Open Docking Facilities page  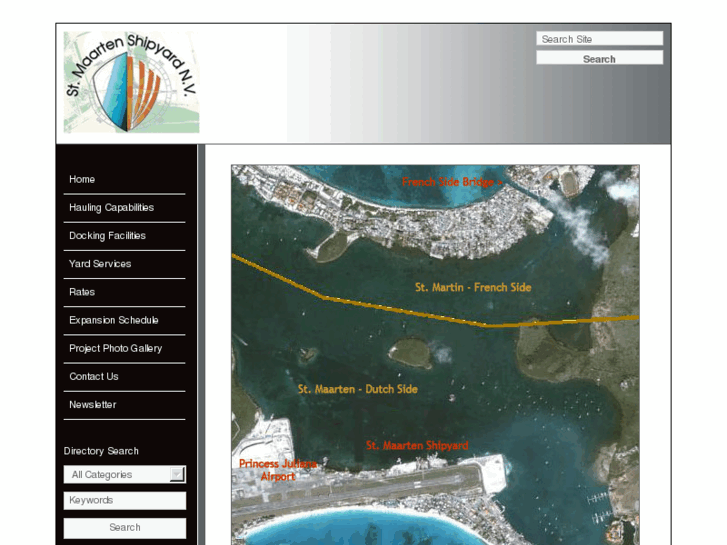coord(107,236)
